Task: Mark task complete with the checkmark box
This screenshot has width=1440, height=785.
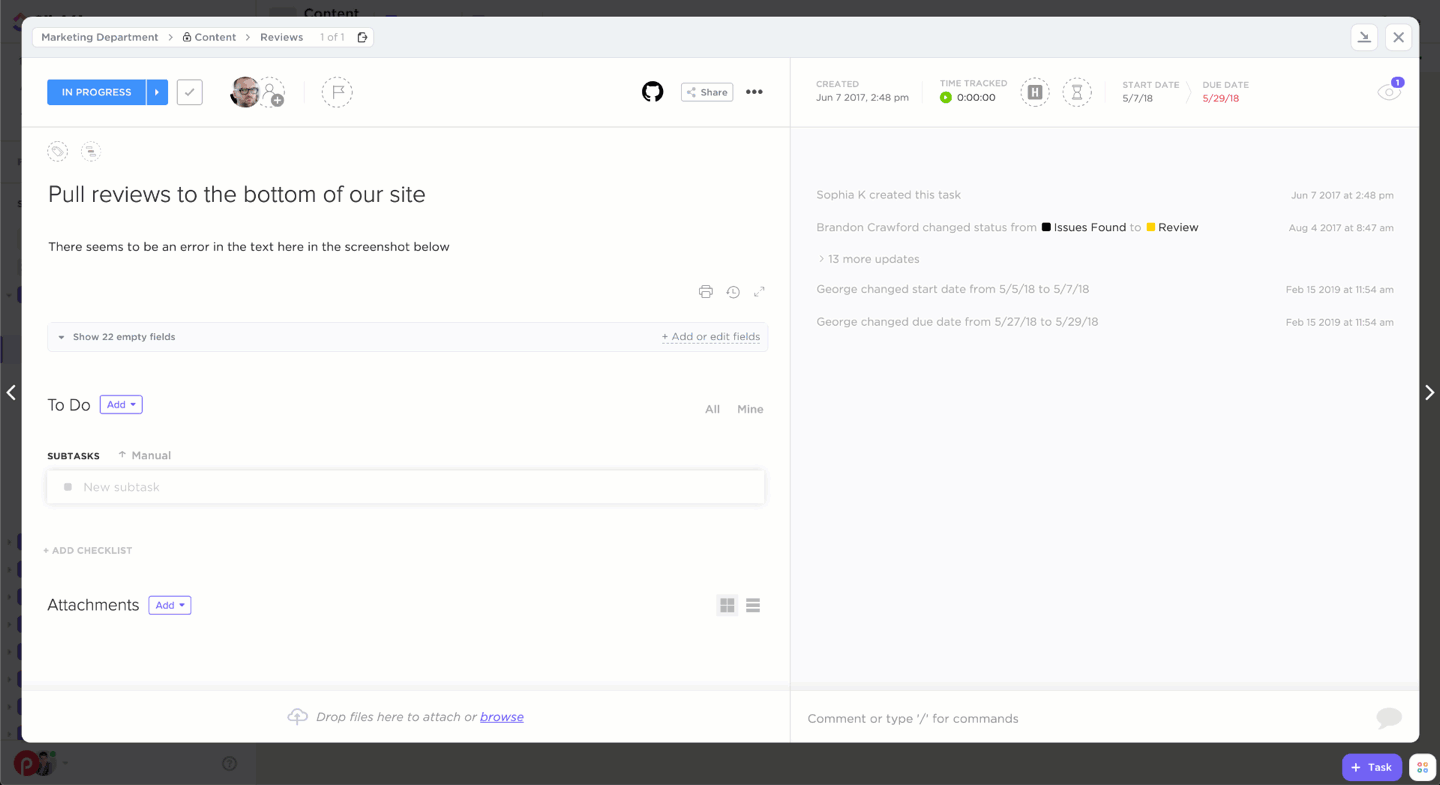Action: coord(189,92)
